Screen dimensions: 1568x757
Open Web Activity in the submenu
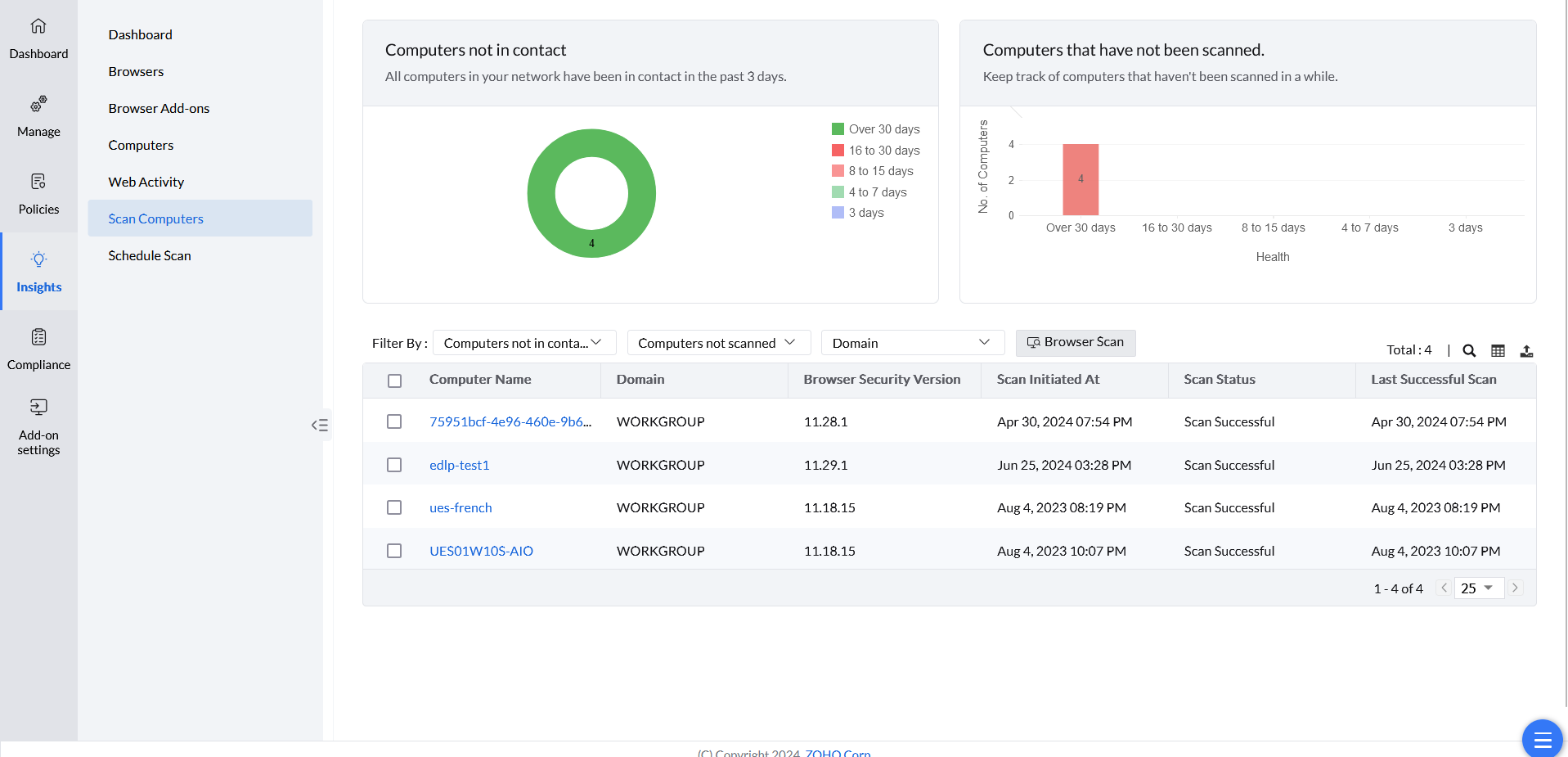(146, 182)
